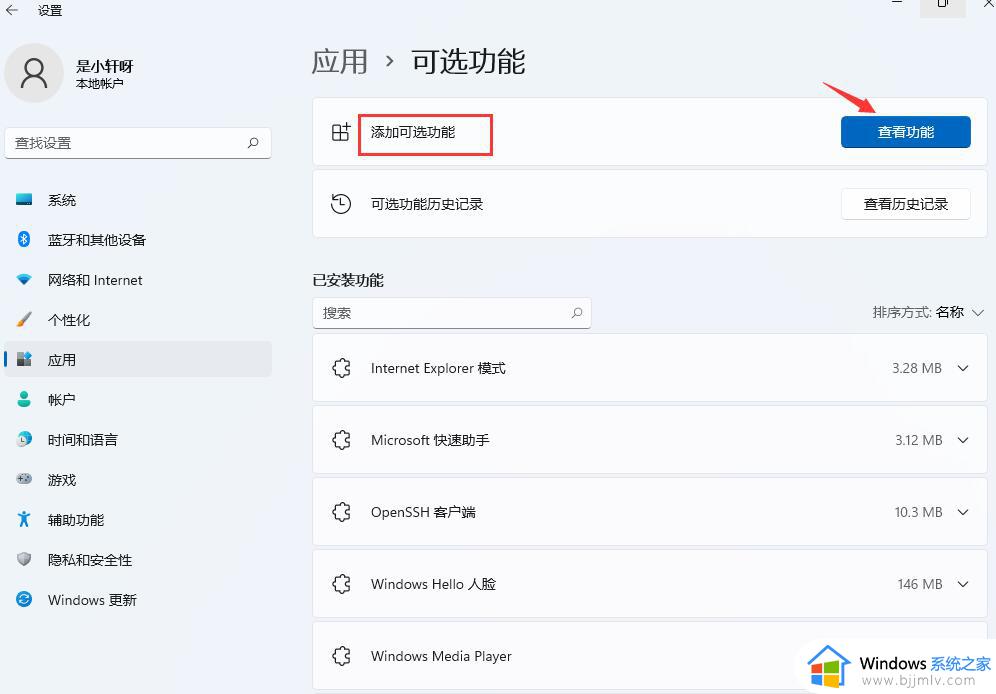
Task: Click the 游戏 controller icon
Action: (24, 479)
